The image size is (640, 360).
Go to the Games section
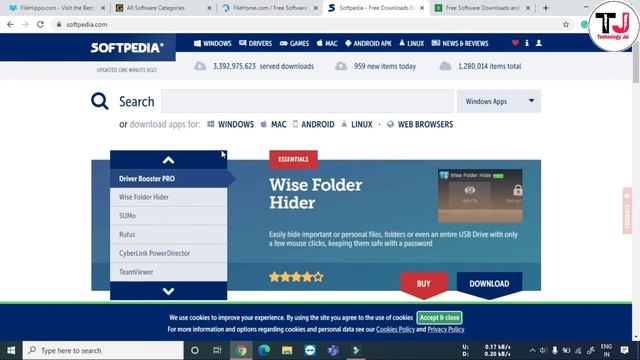(x=294, y=43)
